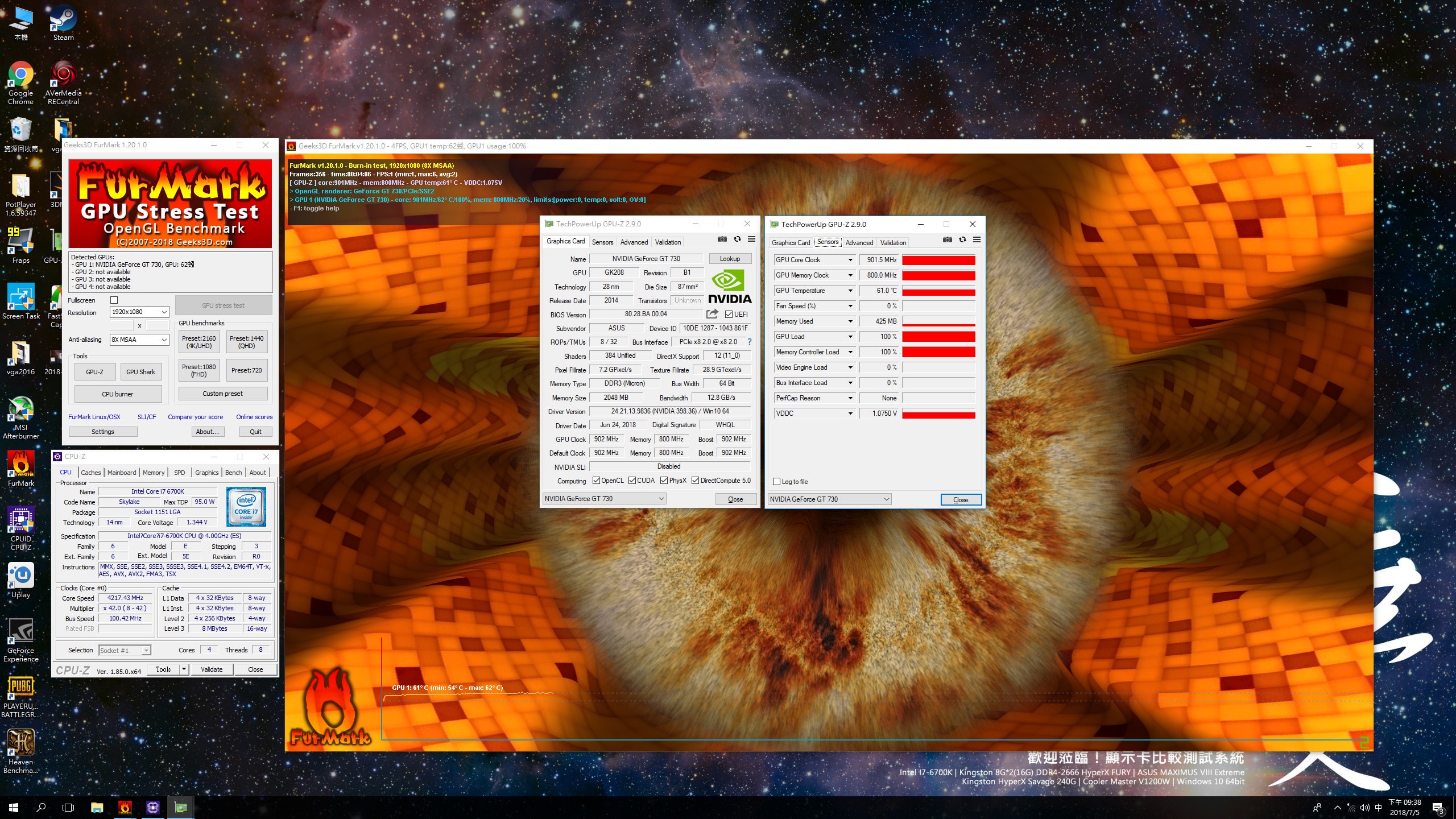Open the PotPlayer desktop shortcut

point(20,195)
